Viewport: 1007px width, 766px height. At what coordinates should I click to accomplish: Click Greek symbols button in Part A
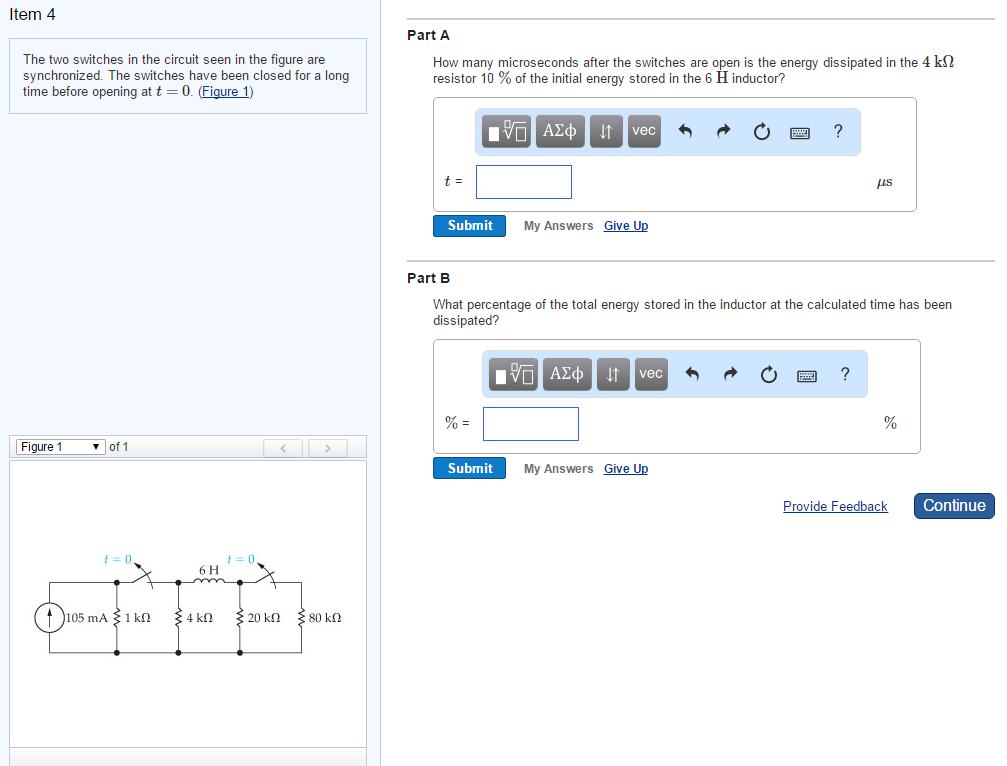(x=560, y=131)
